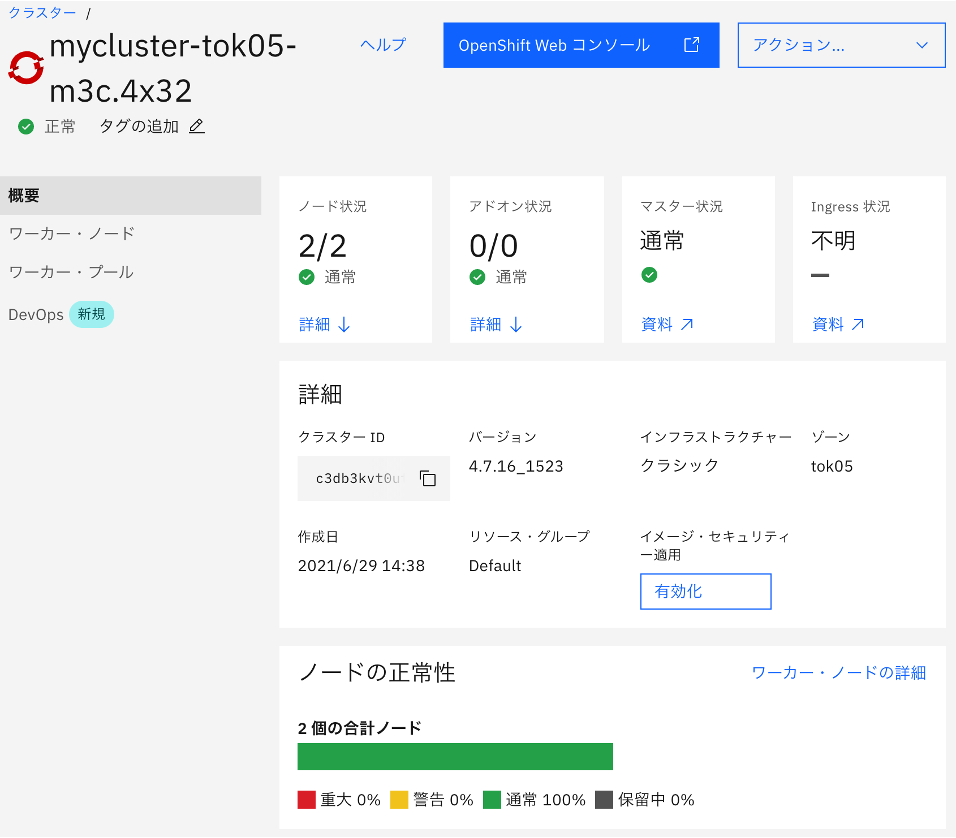This screenshot has width=956, height=838.
Task: Click the cluster name mycluster-tok05-m3c.4x32
Action: pyautogui.click(x=173, y=68)
